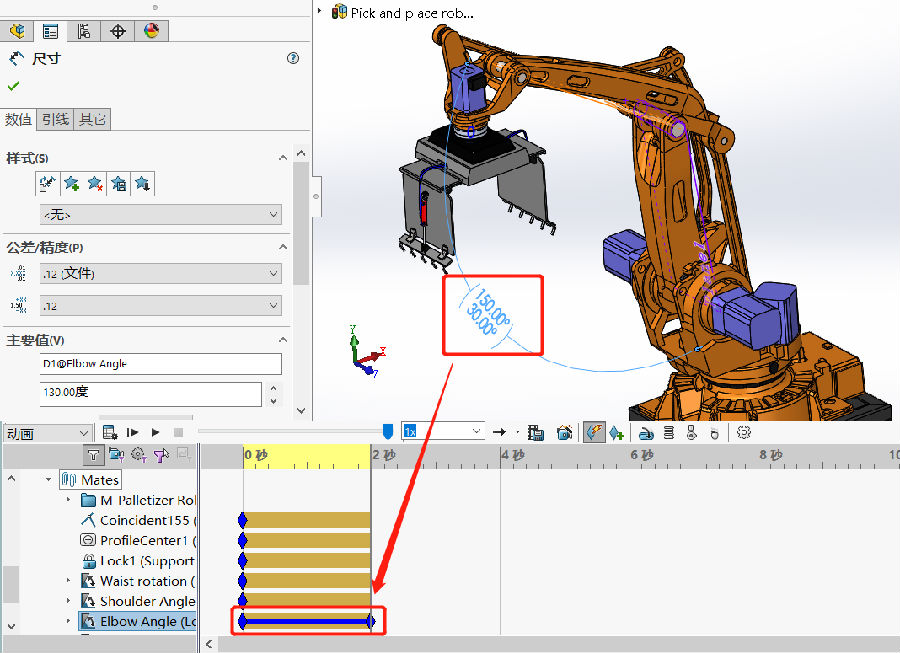Open the motion study properties gear

click(743, 432)
